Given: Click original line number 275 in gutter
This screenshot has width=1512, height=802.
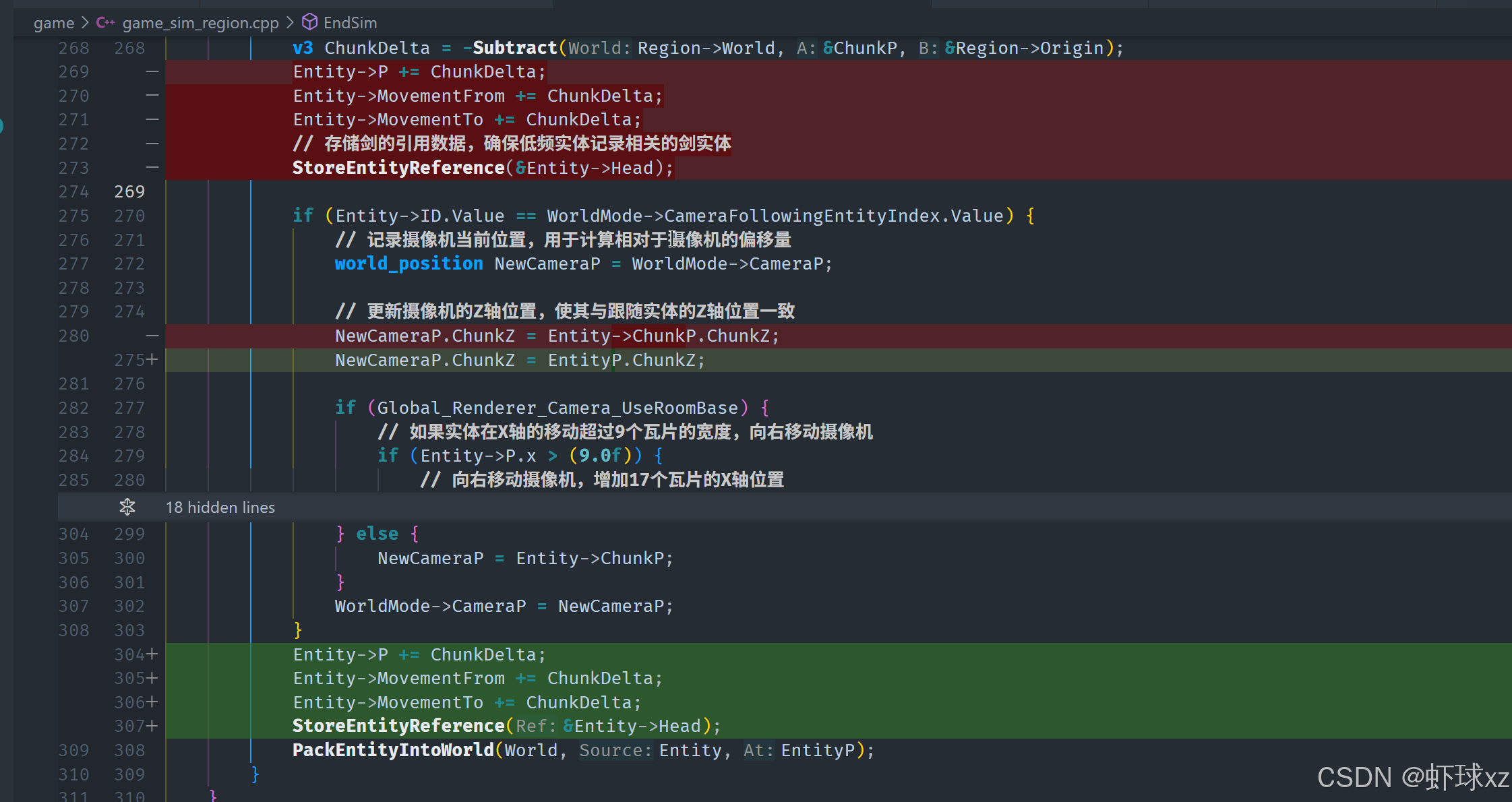Looking at the screenshot, I should click(73, 216).
